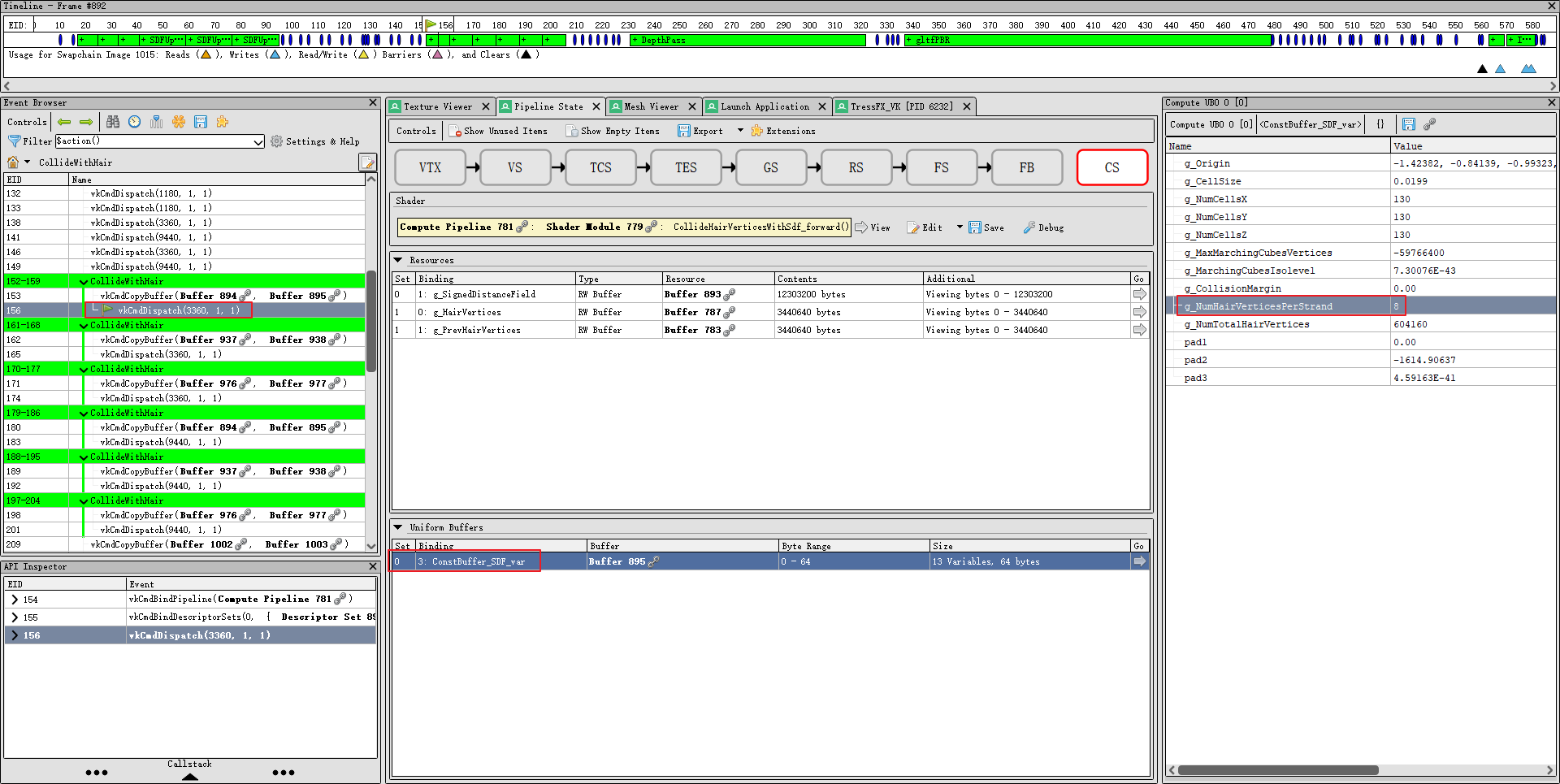Click the Export button

(x=700, y=131)
